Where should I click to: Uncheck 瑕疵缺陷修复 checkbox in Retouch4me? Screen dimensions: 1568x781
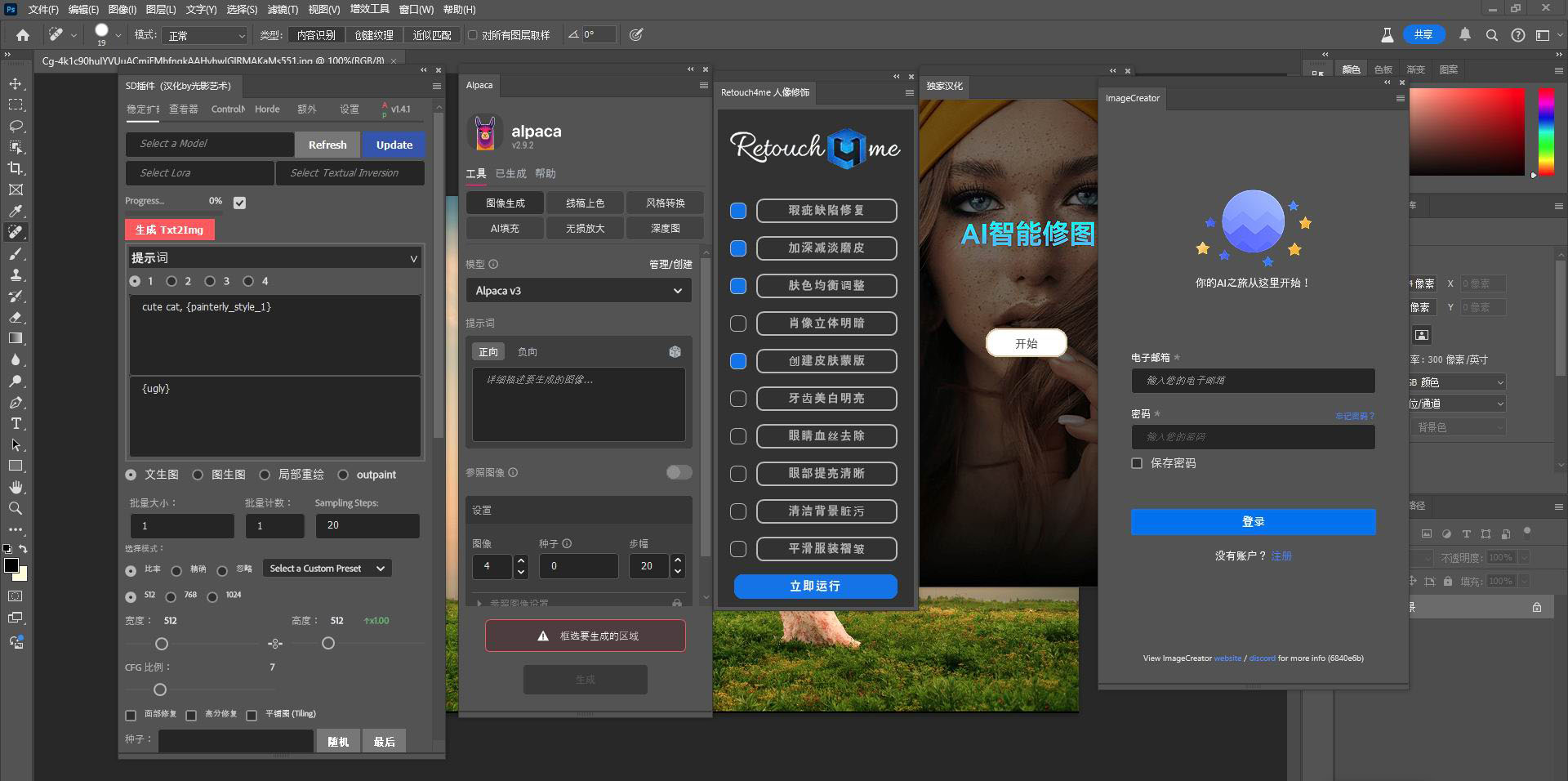(x=738, y=211)
